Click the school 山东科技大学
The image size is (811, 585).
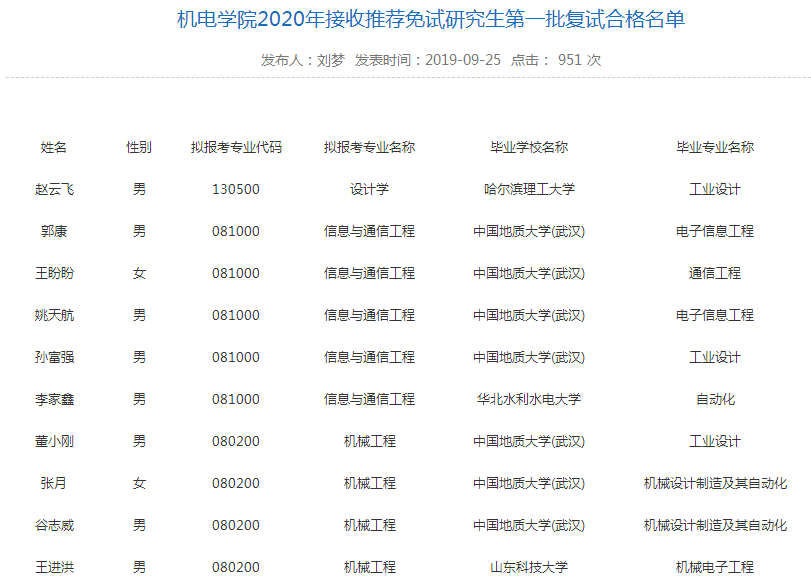tap(529, 567)
